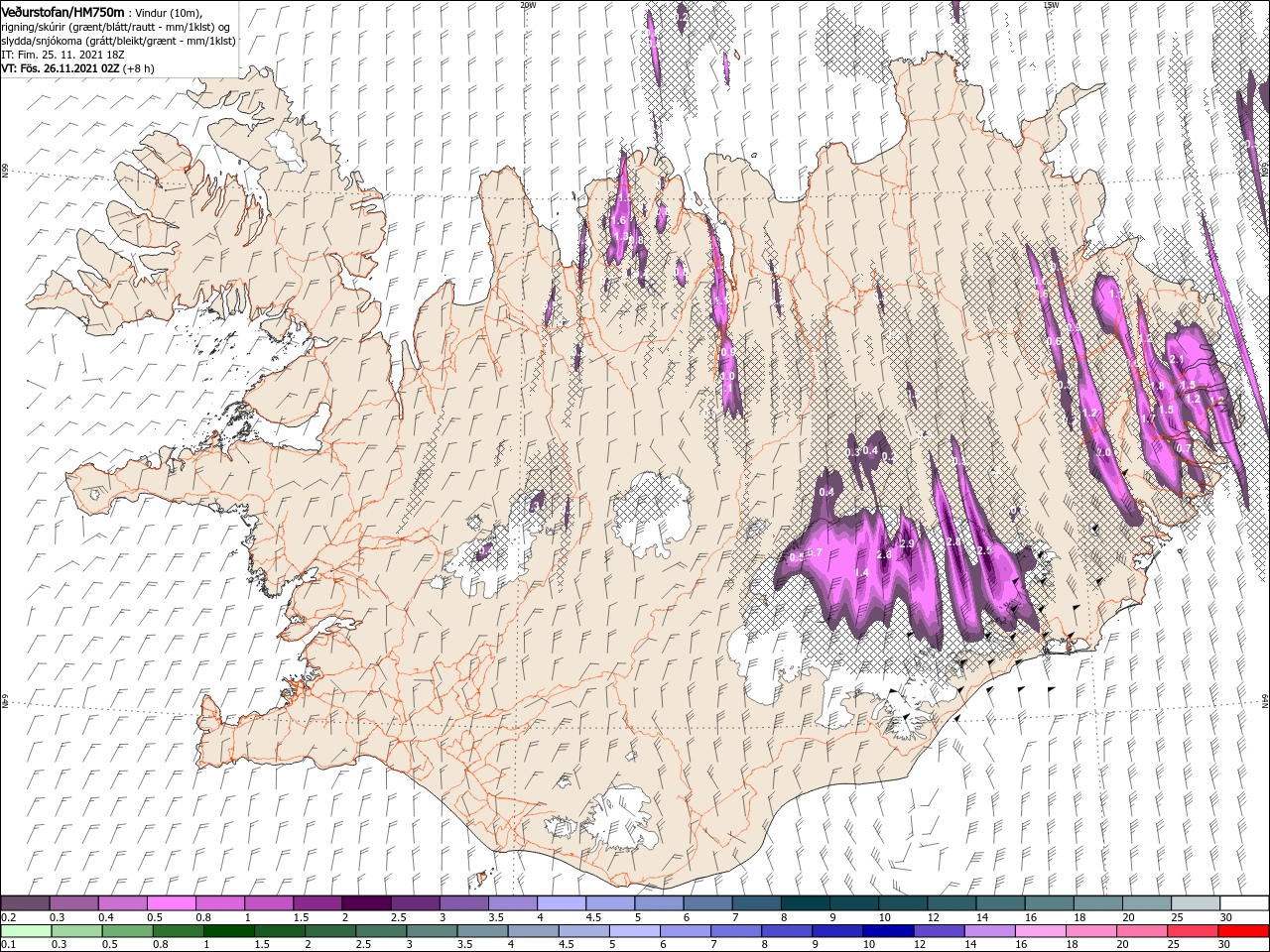Select the deep blue bottom-row swatch at 10
Viewport: 1270px width, 952px height.
tap(887, 931)
